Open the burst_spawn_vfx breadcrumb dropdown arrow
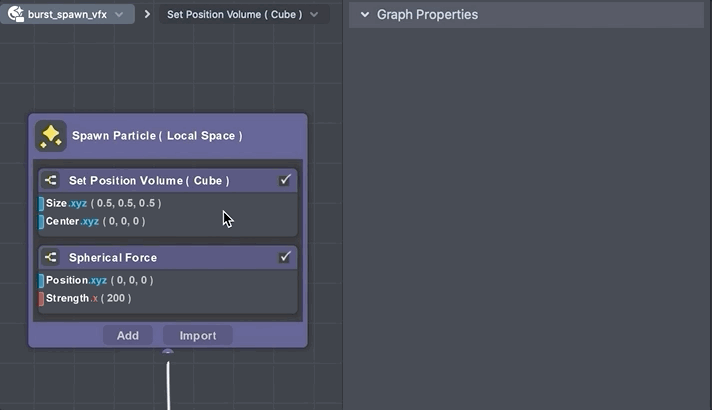Screen dimensions: 712x410 (119, 15)
